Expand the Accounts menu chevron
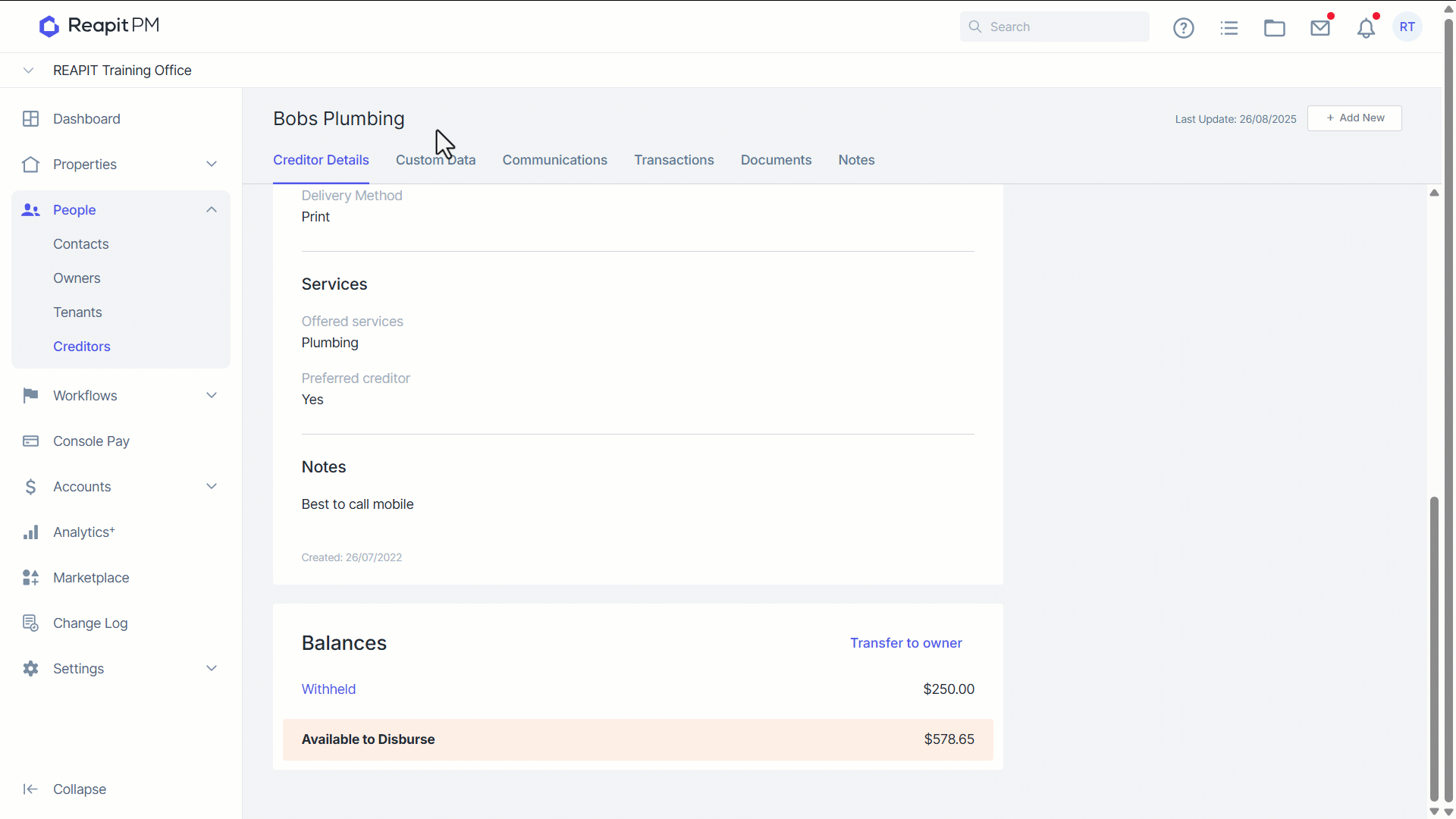Image resolution: width=1456 pixels, height=819 pixels. pyautogui.click(x=212, y=487)
